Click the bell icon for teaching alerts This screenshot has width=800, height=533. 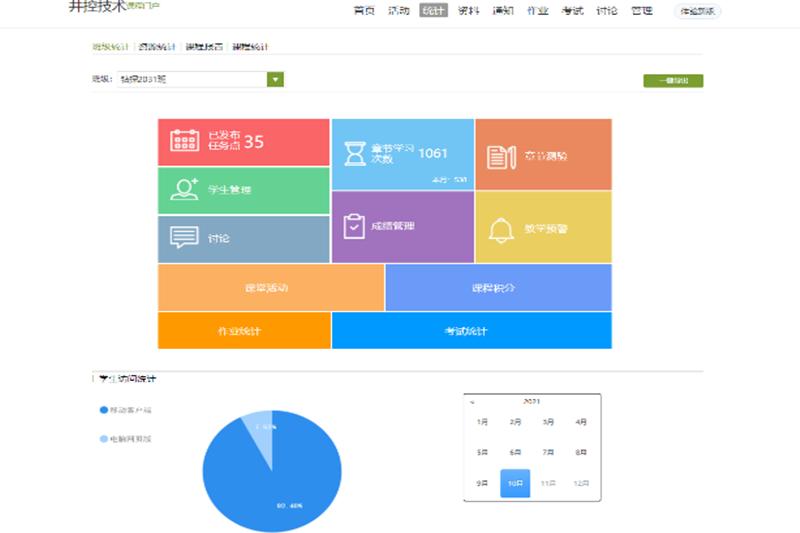click(500, 229)
